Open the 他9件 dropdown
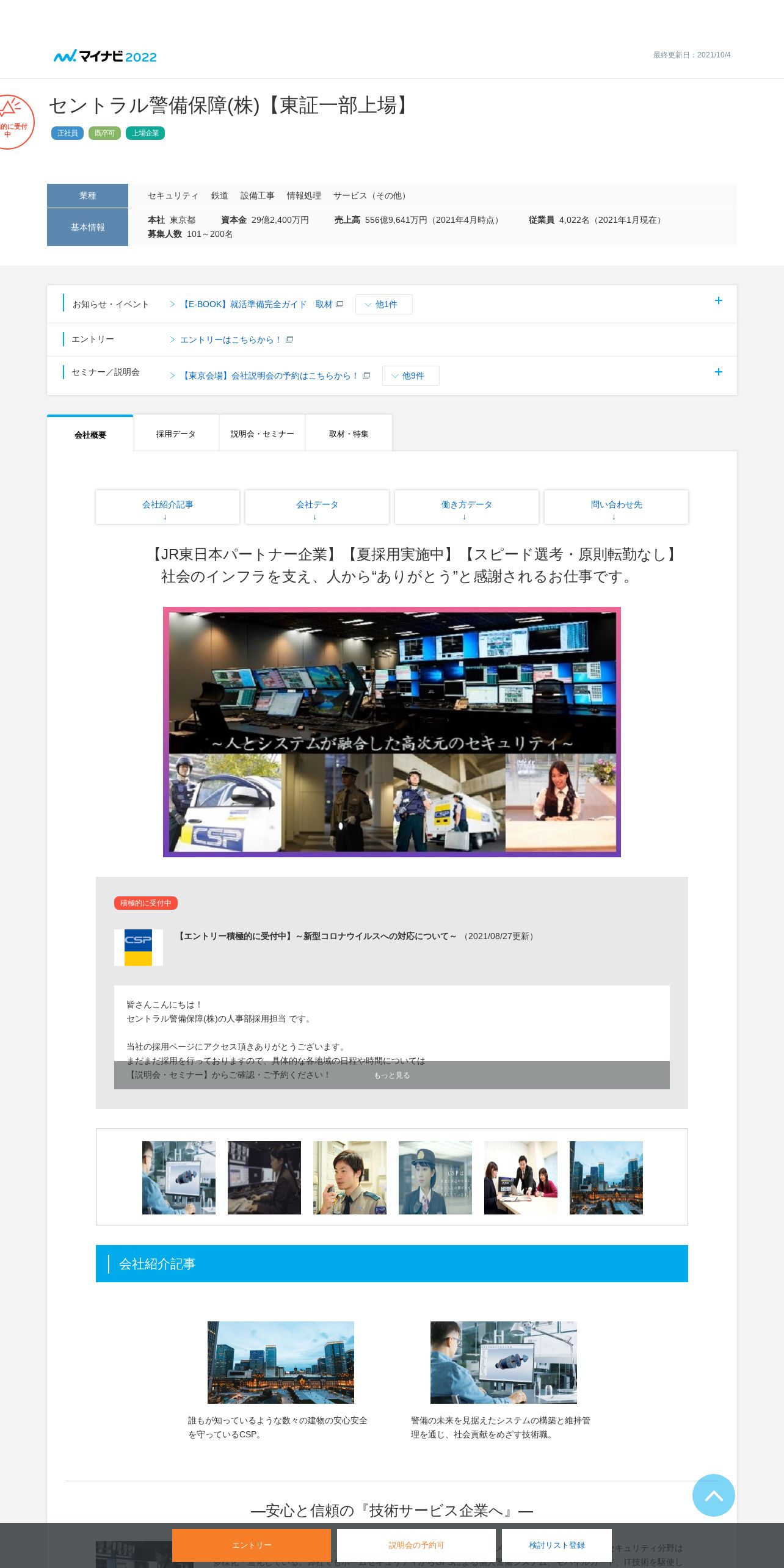Viewport: 784px width, 1568px height. pos(410,376)
